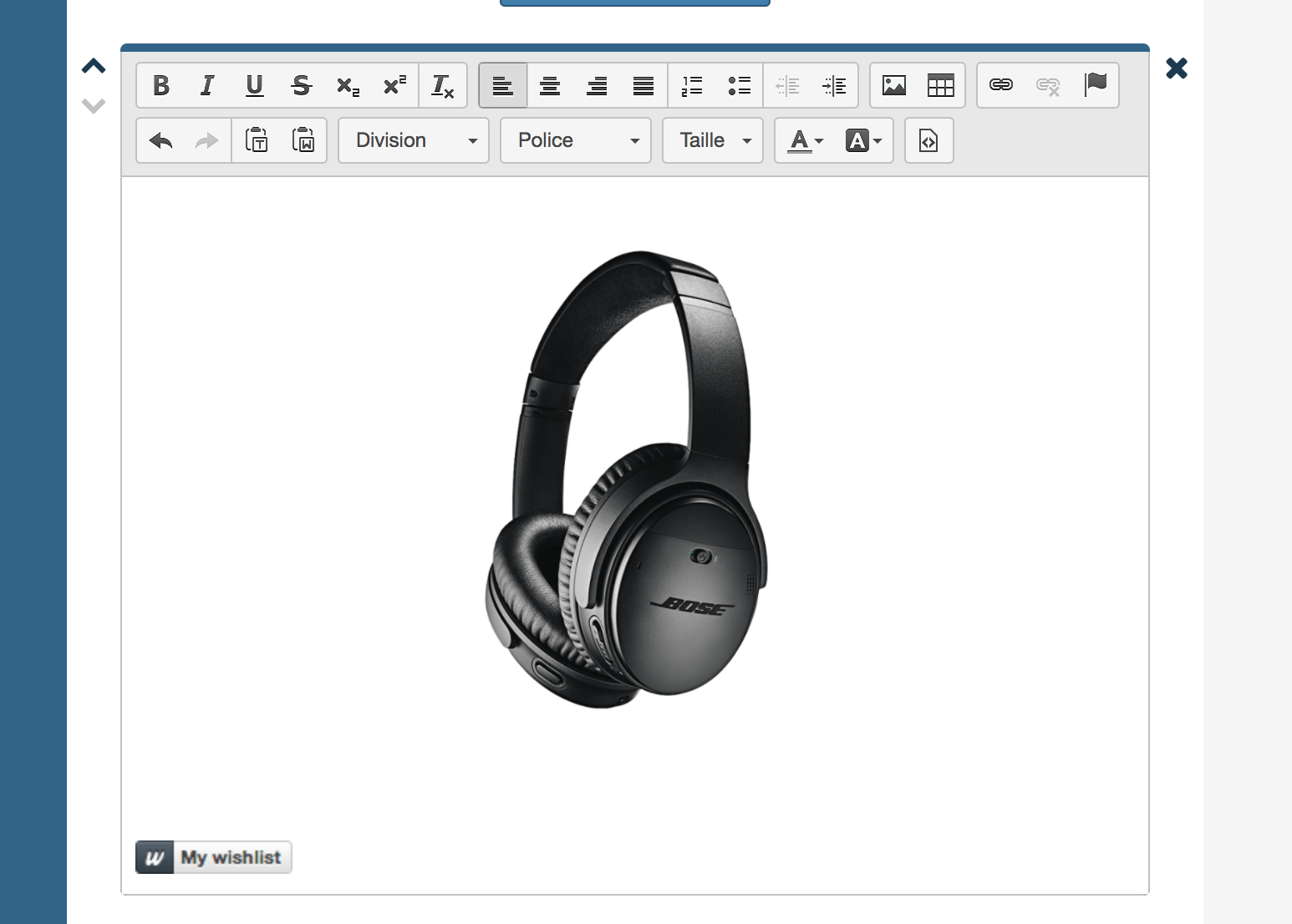Open the Division format dropdown
This screenshot has width=1292, height=924.
click(x=414, y=140)
